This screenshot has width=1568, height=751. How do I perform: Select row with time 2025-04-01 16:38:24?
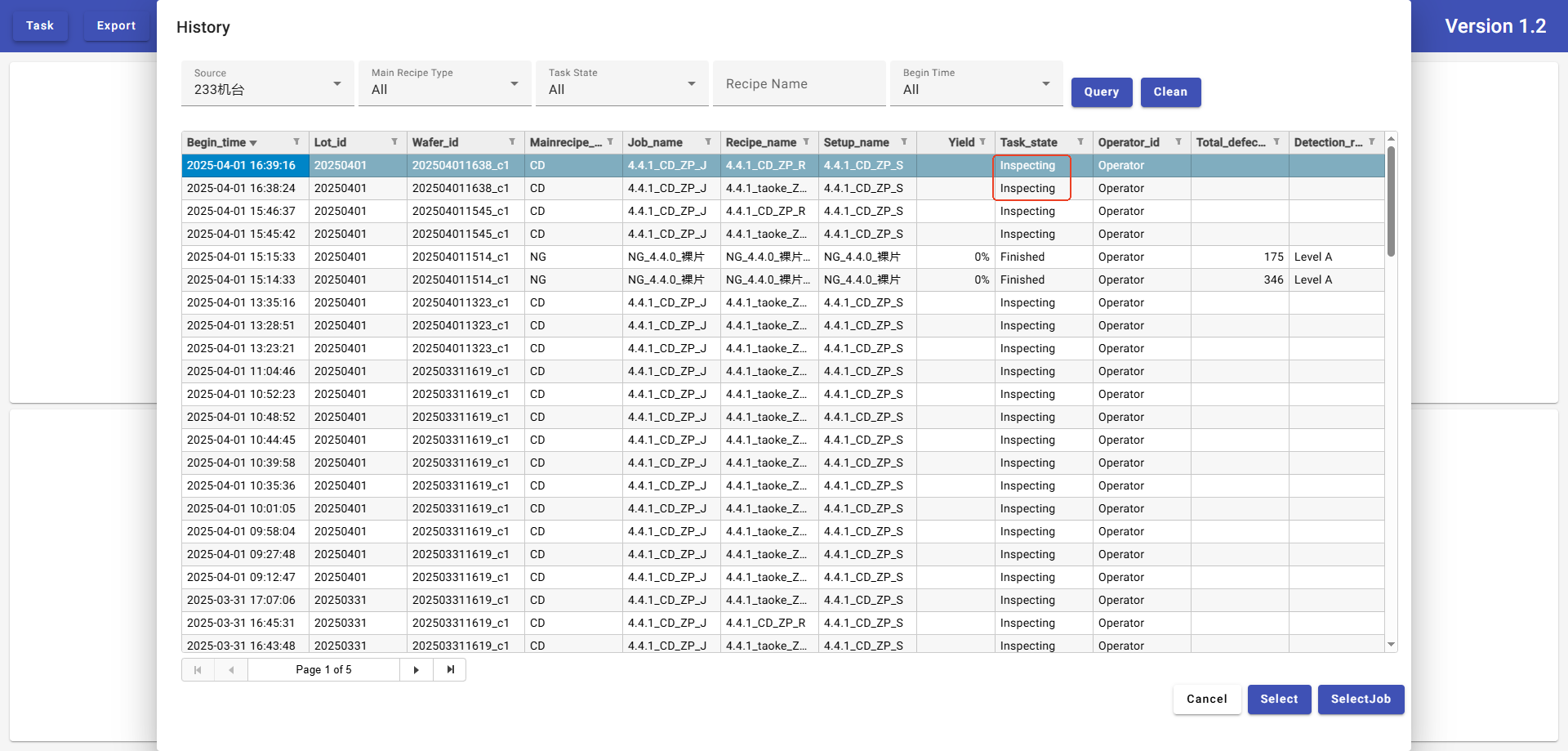click(783, 188)
